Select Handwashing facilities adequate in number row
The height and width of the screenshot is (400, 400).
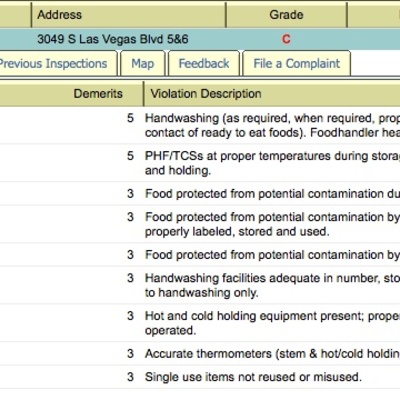click(200, 285)
